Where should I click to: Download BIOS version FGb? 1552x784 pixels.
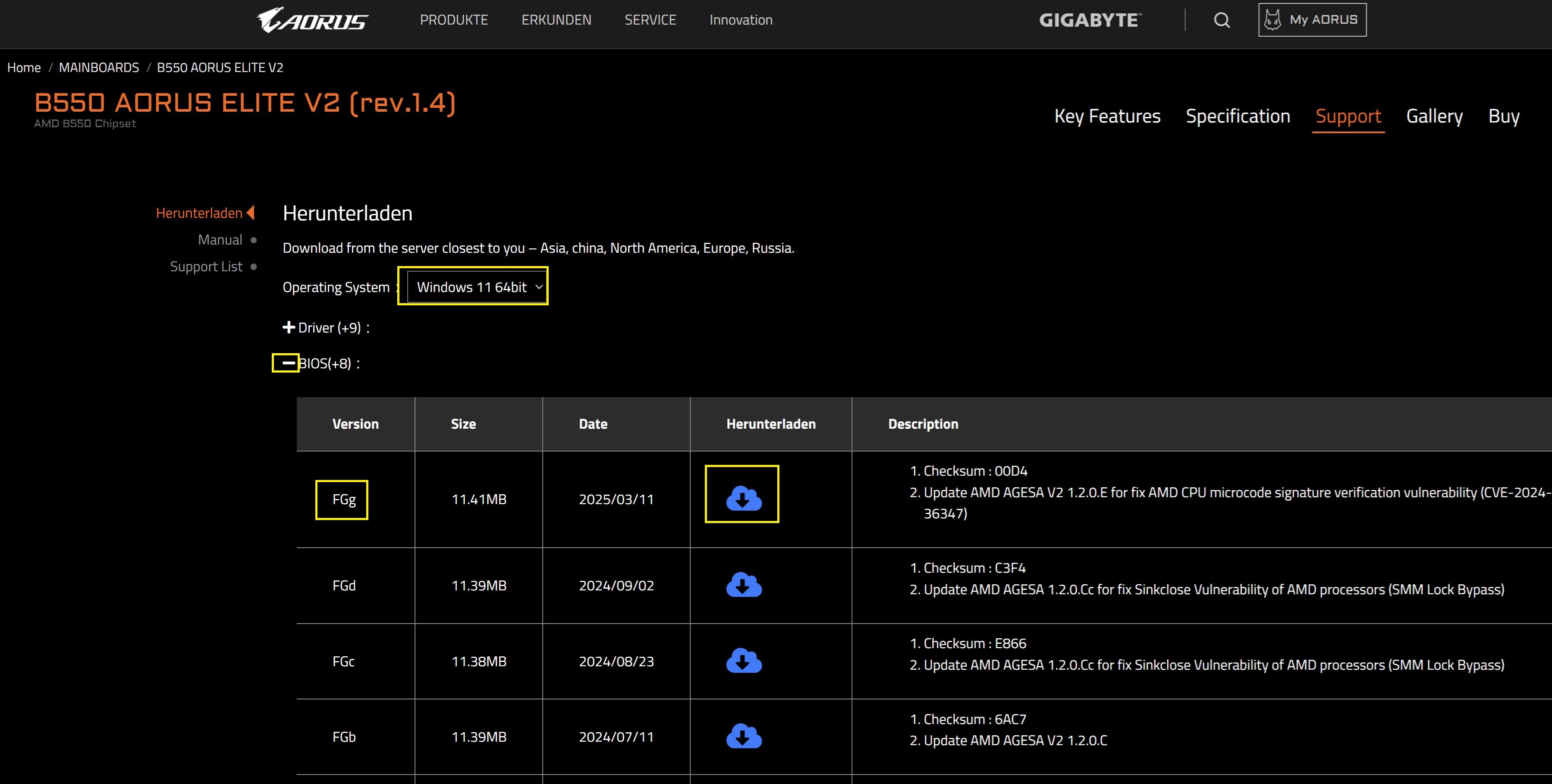tap(744, 737)
